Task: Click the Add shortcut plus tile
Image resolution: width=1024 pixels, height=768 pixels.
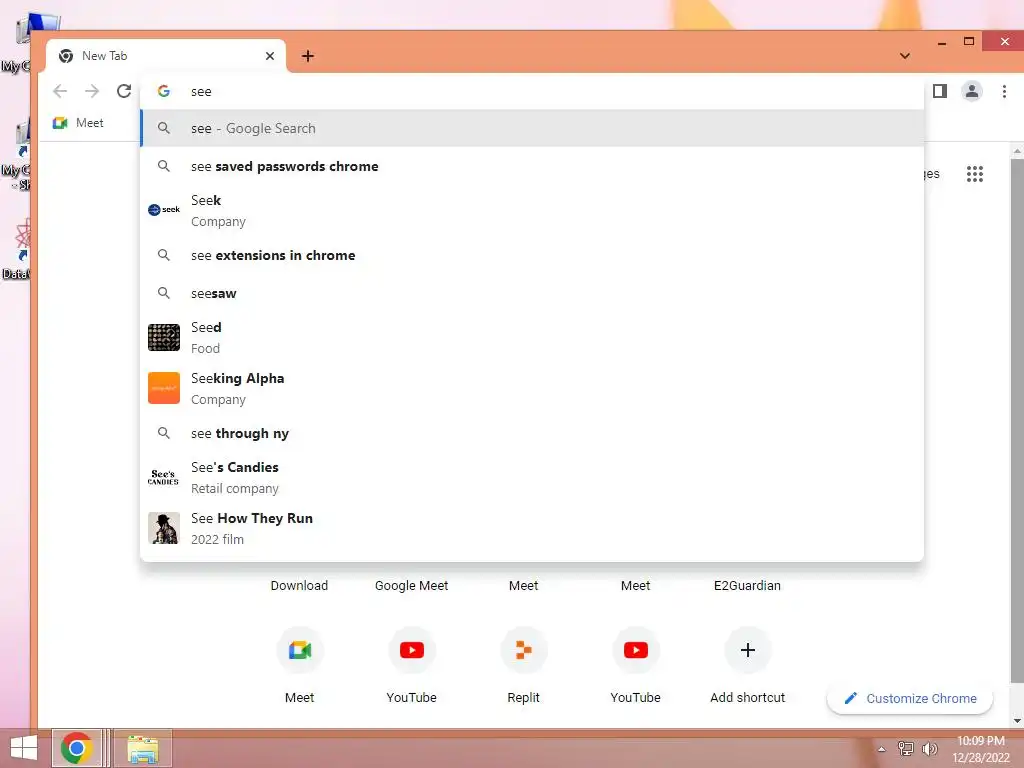Action: click(x=748, y=650)
